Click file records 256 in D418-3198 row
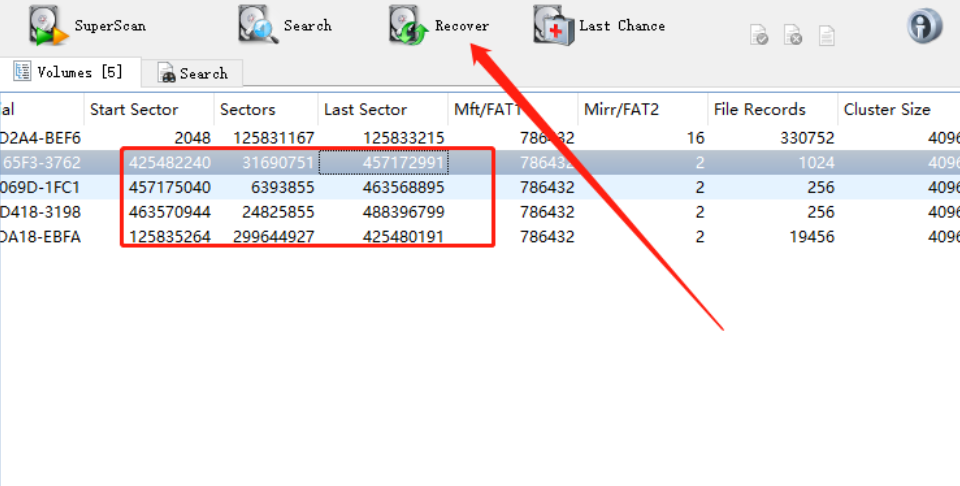This screenshot has width=960, height=486. tap(821, 212)
